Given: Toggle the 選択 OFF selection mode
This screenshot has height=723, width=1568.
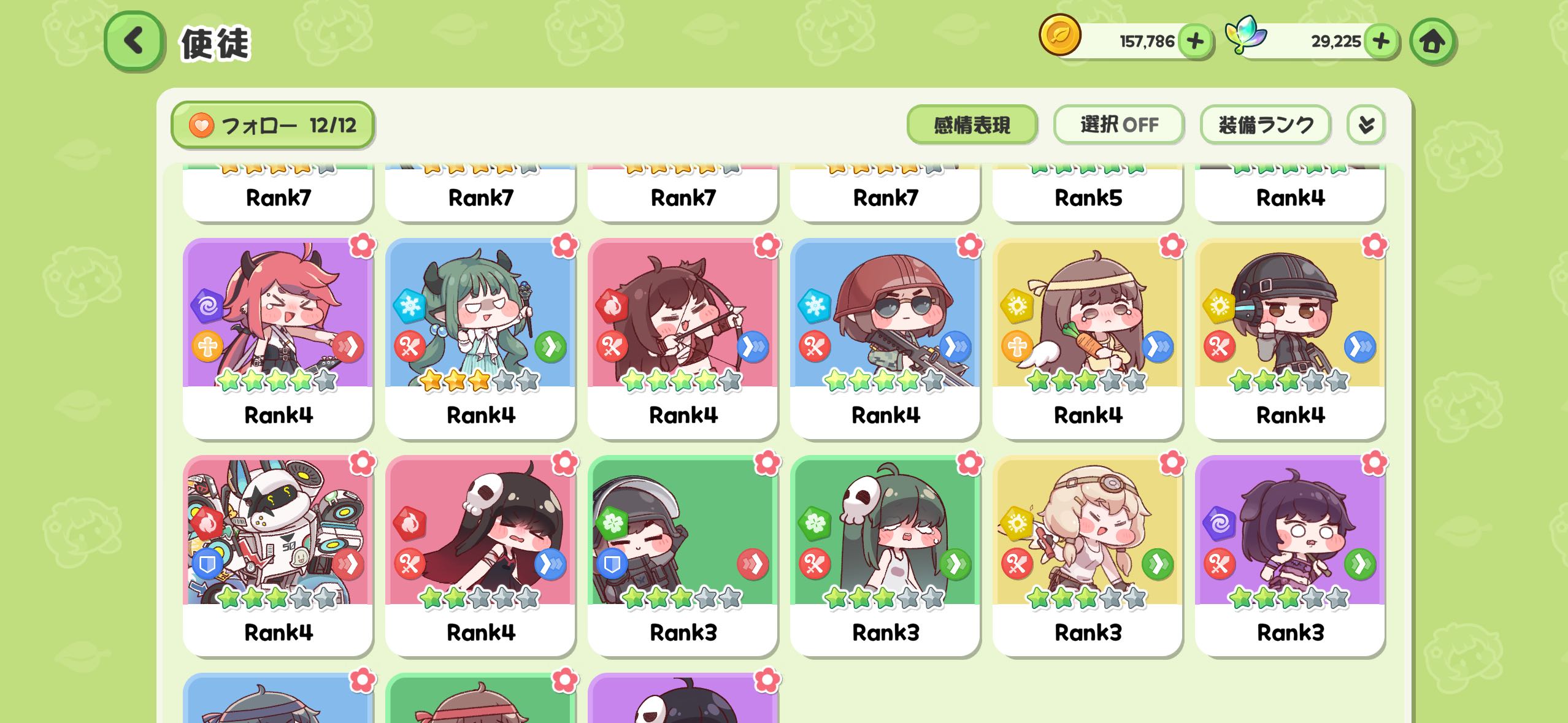Looking at the screenshot, I should click(x=1118, y=125).
